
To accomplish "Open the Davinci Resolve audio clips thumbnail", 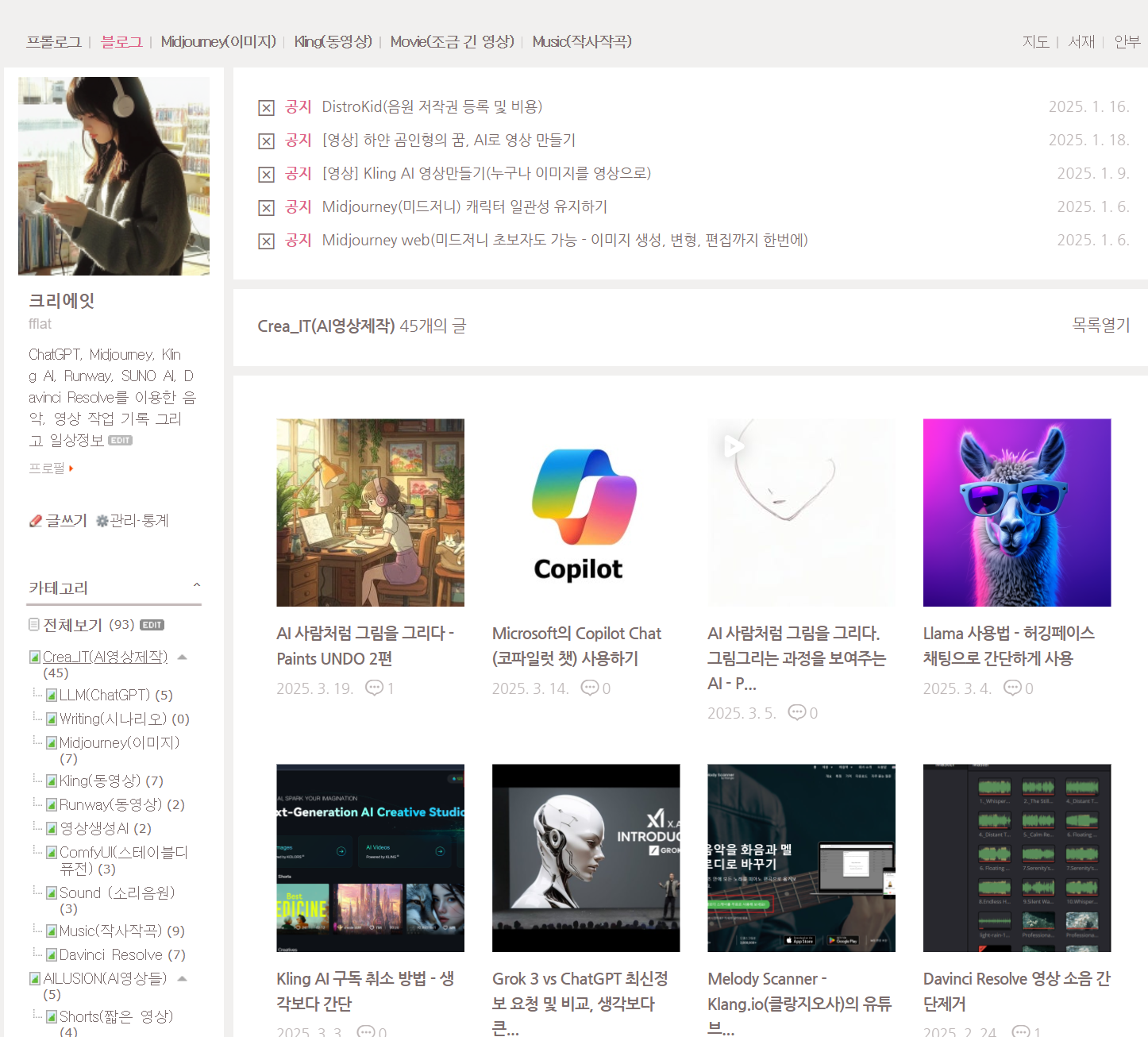I will [x=1017, y=858].
